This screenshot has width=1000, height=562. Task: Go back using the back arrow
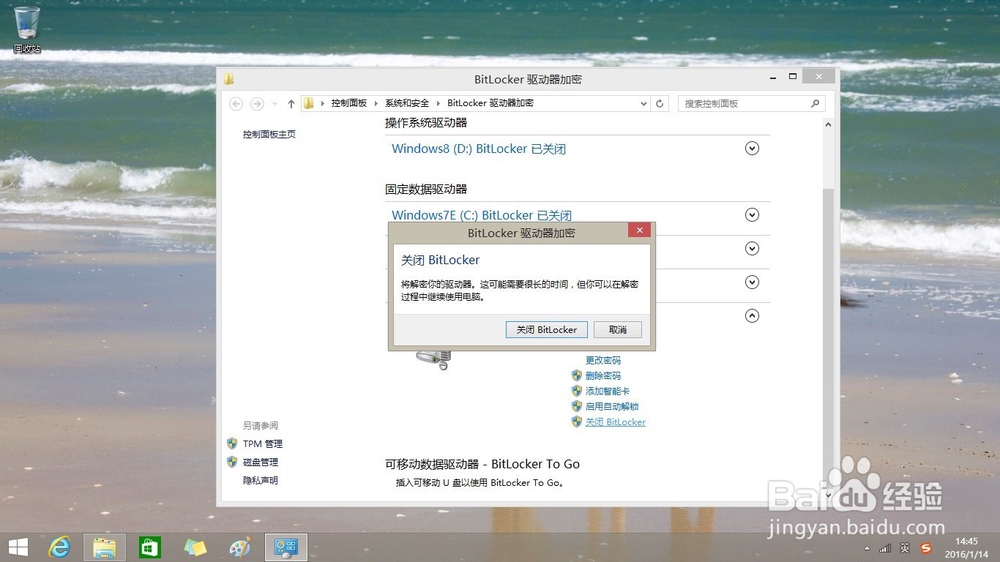pos(236,103)
